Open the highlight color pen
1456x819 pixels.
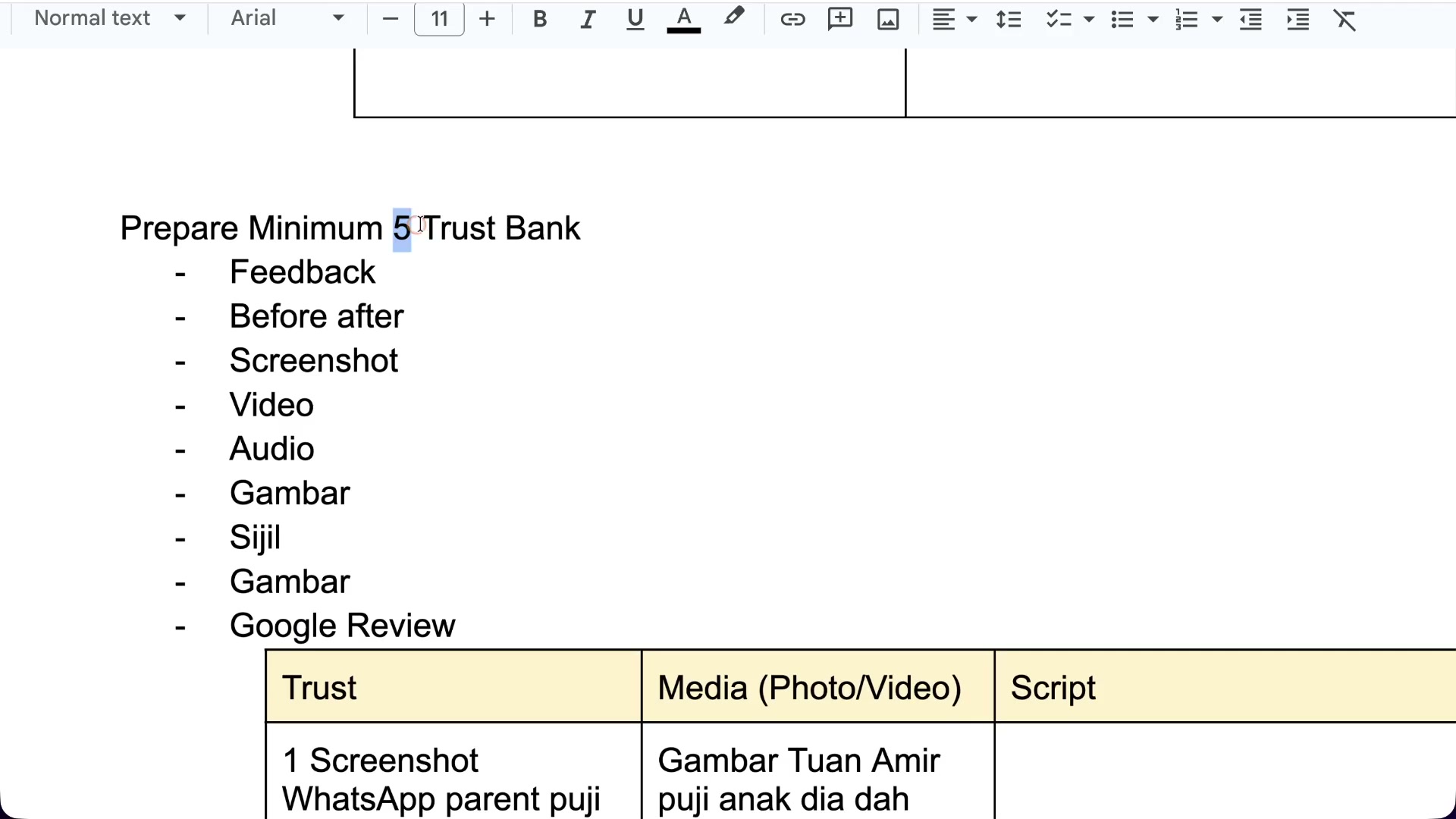(x=733, y=17)
